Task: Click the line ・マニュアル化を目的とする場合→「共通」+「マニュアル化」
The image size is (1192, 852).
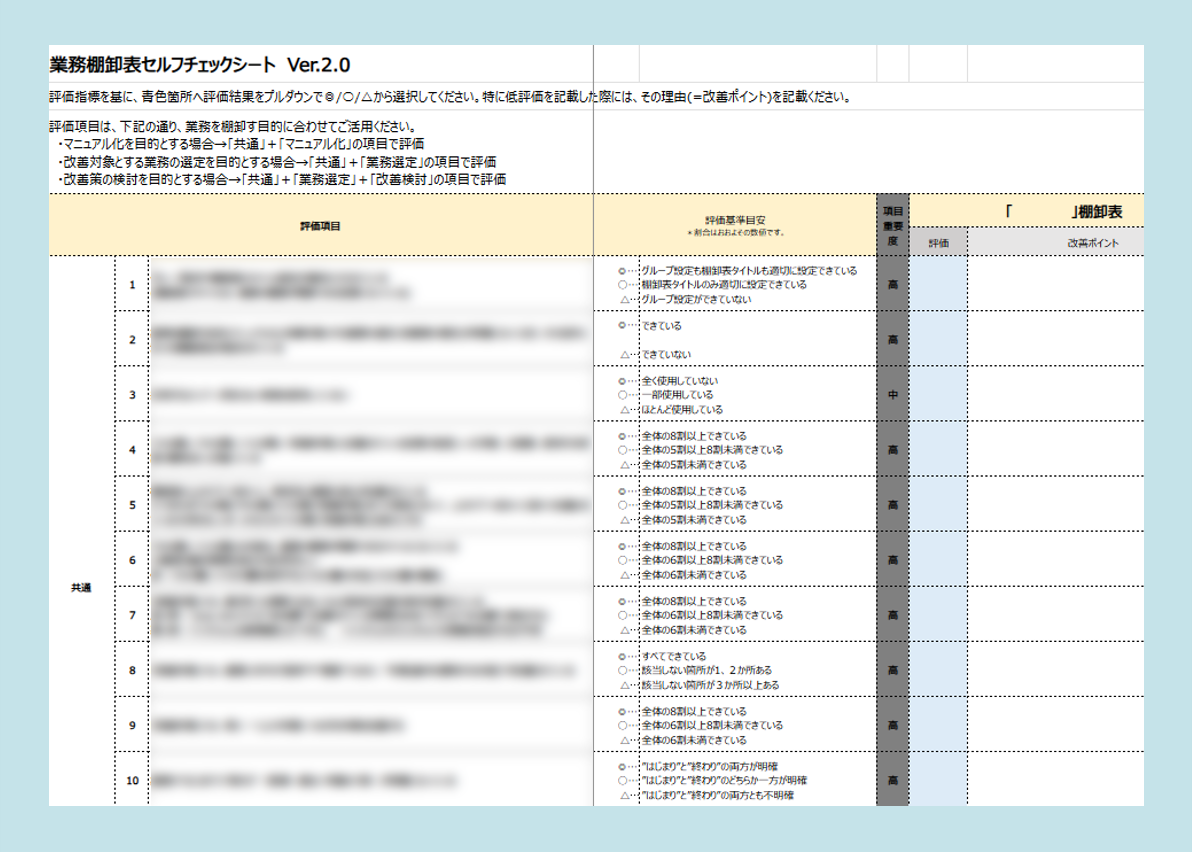Action: 241,144
